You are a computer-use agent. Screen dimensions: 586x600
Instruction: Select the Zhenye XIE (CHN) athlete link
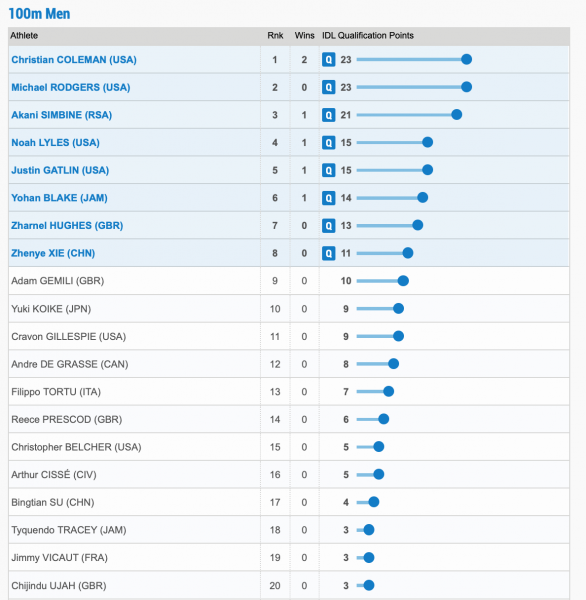click(53, 253)
